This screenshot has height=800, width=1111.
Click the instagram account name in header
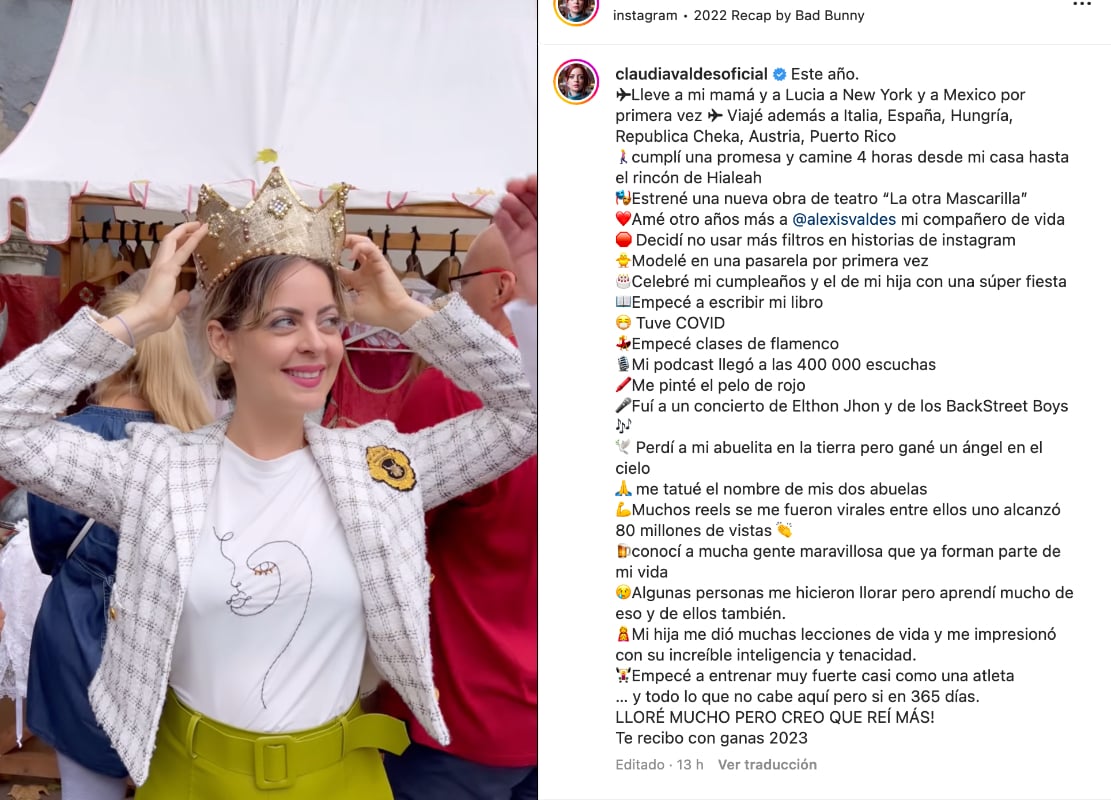click(645, 15)
